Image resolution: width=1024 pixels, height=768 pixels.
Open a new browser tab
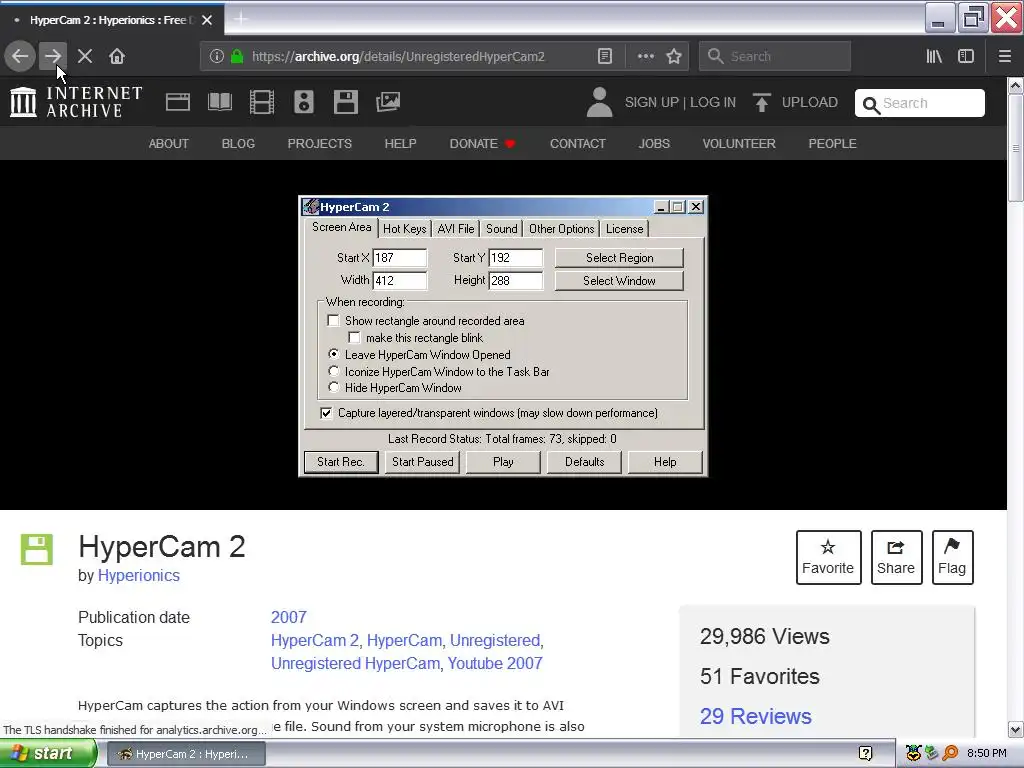pos(241,19)
